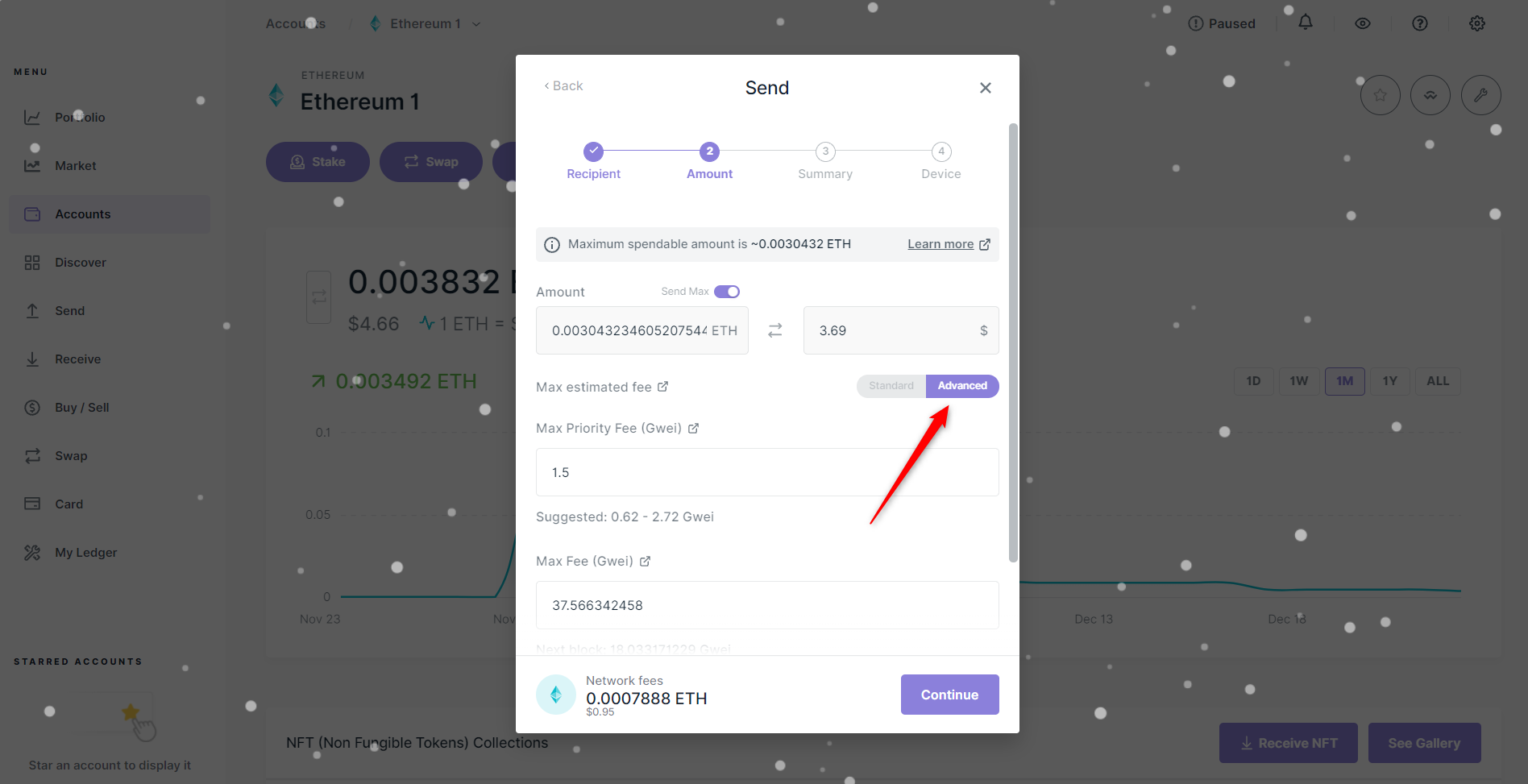Toggle the eye icon to hide balances
This screenshot has height=784, width=1528.
coord(1363,23)
